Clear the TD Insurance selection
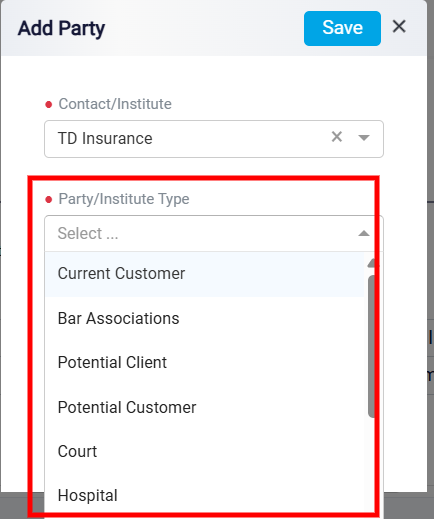 (337, 137)
